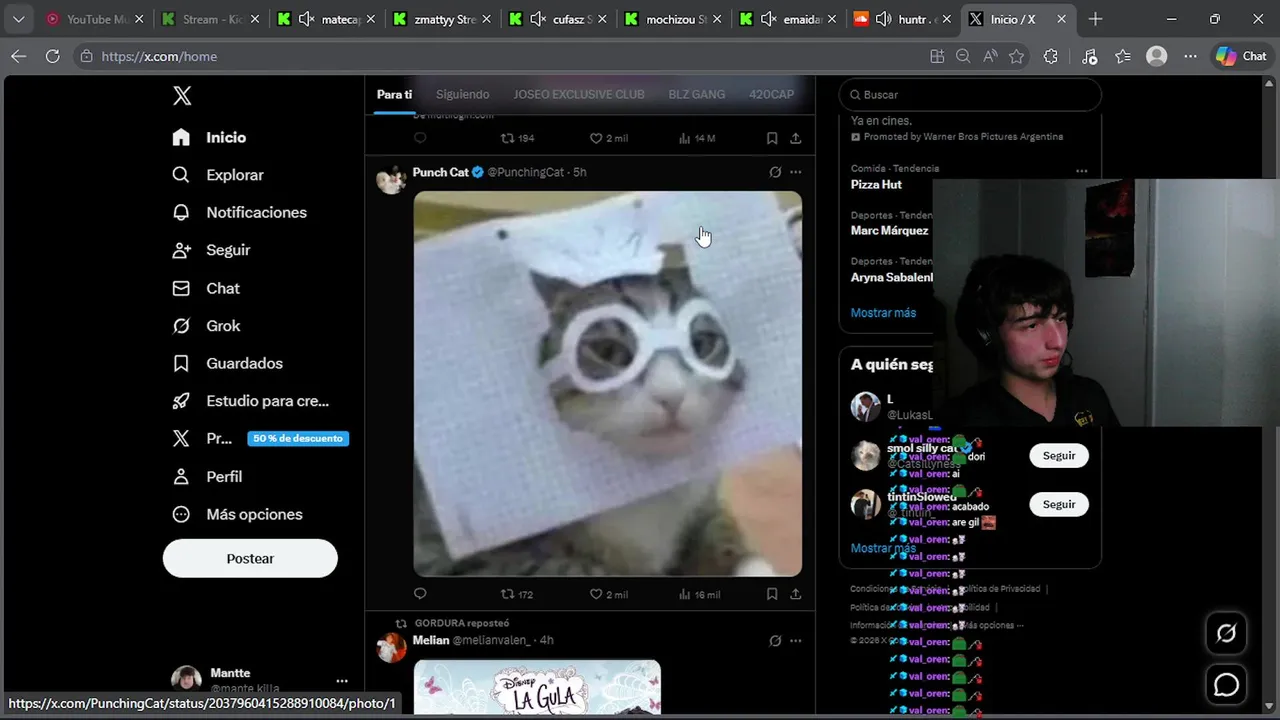Screen dimensions: 1280x720
Task: Open the browser profile avatar icon
Action: click(x=1157, y=56)
